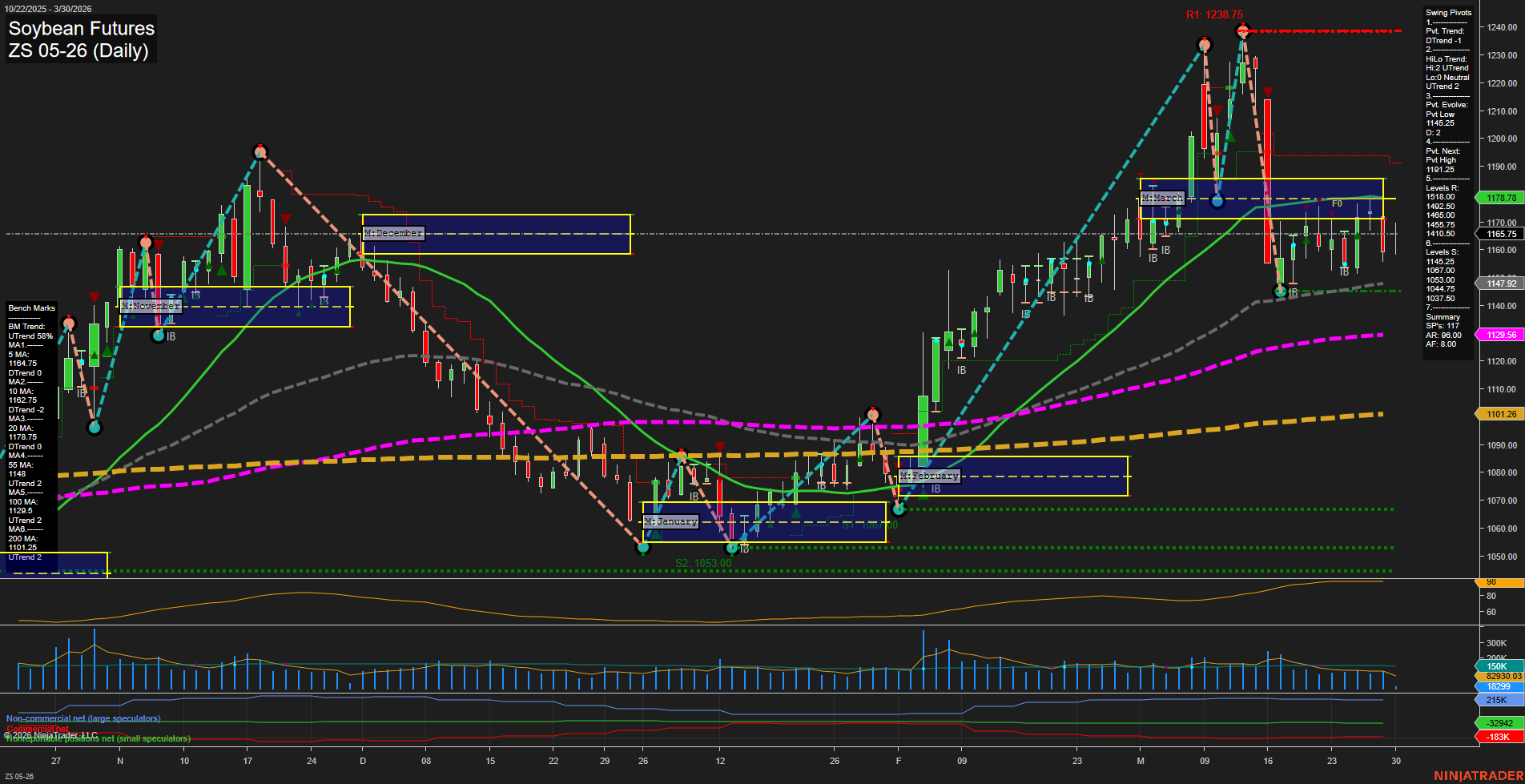Click the R1: 1238.75 resistance label
Image resolution: width=1525 pixels, height=784 pixels.
1214,15
